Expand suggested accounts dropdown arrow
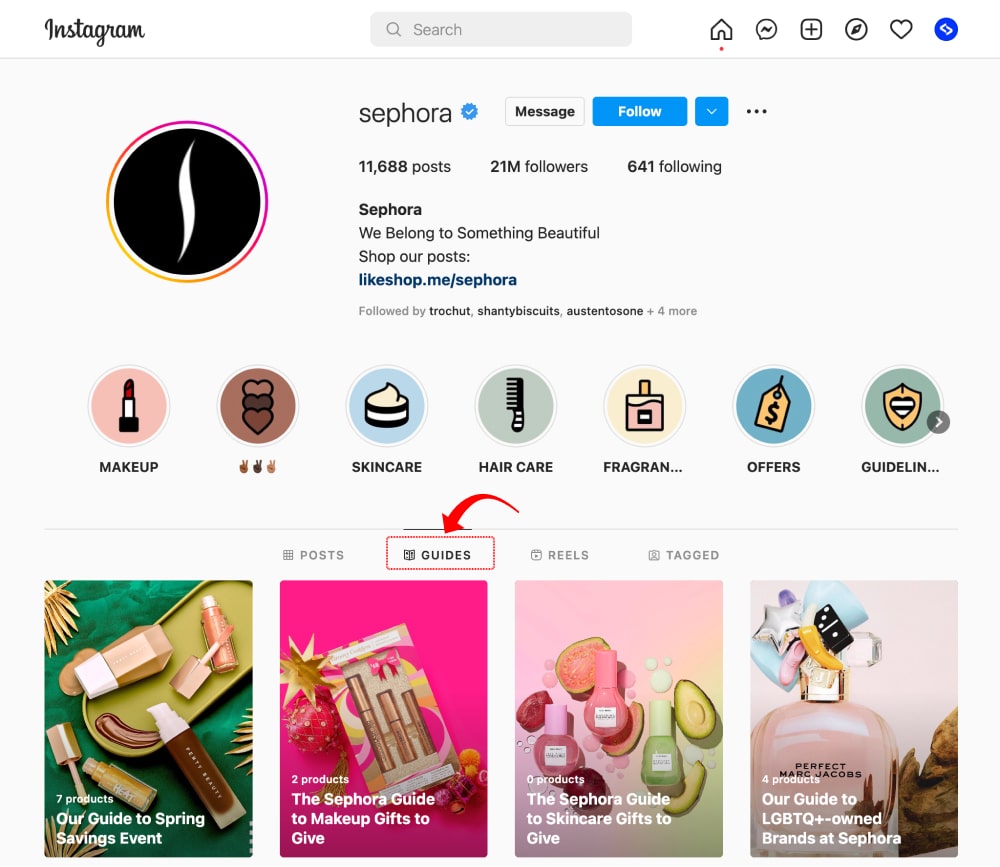This screenshot has height=867, width=1000. 711,112
